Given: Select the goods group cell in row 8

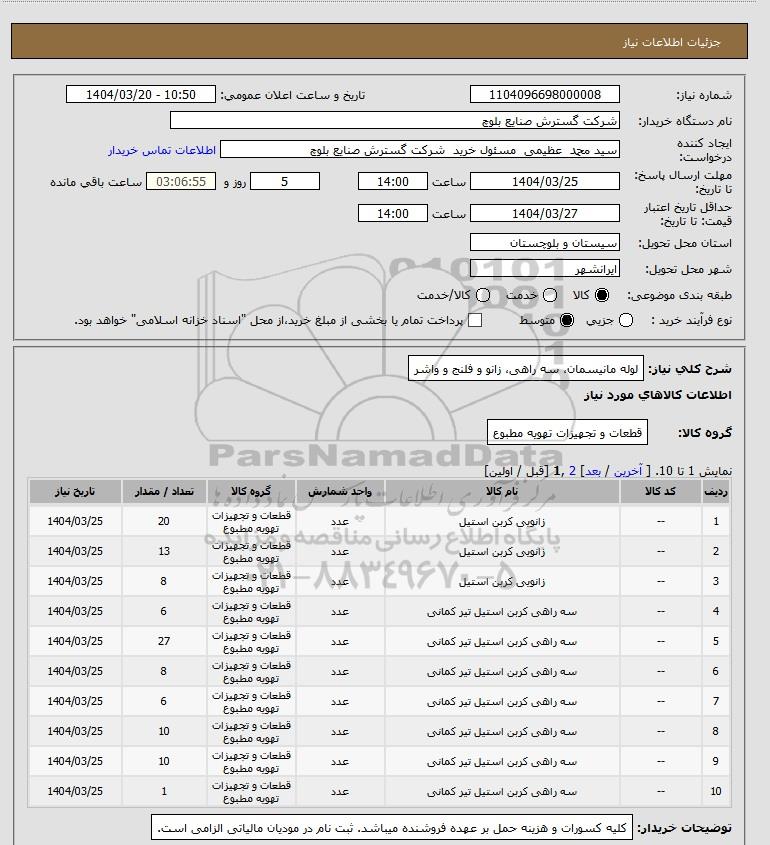Looking at the screenshot, I should click(251, 731).
